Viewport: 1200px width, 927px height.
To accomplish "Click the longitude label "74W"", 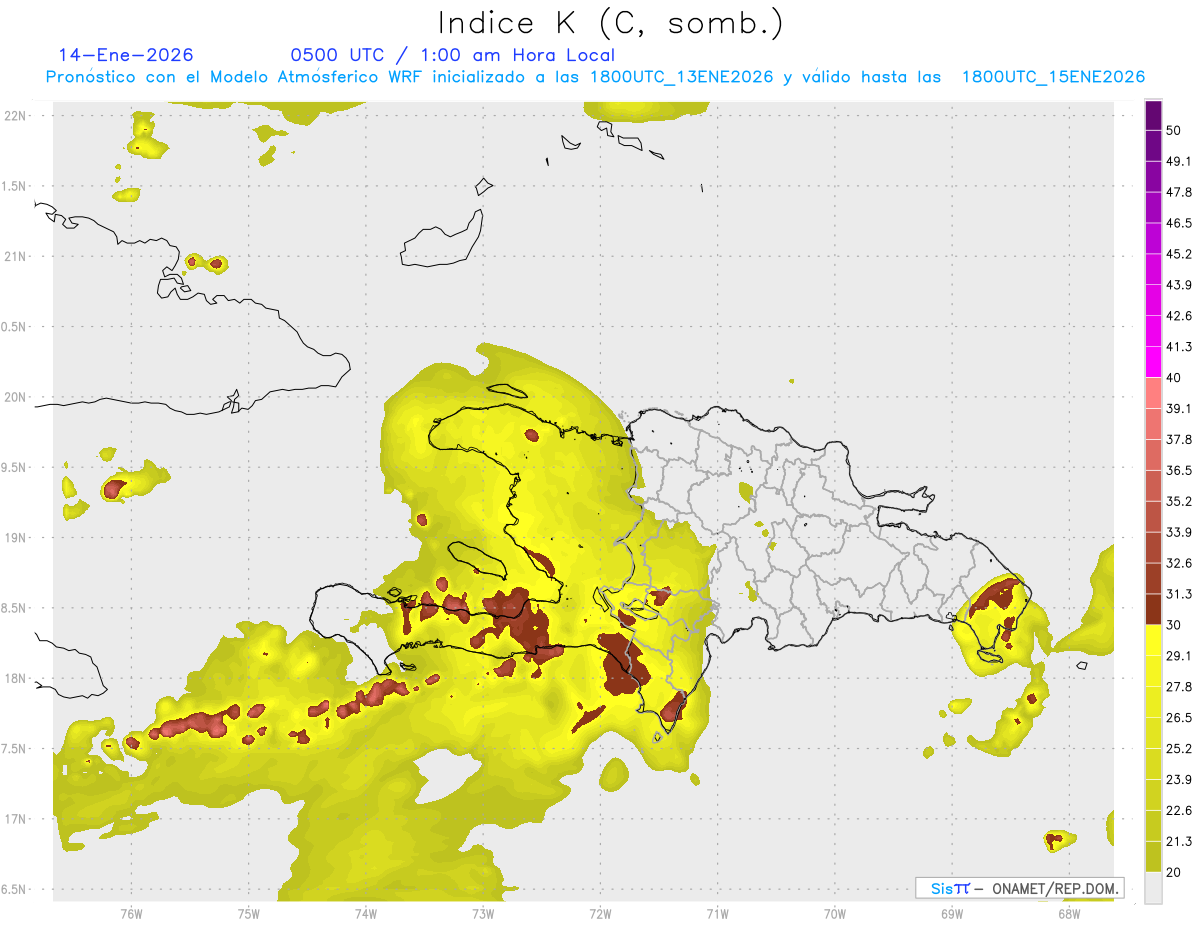I will click(x=365, y=914).
